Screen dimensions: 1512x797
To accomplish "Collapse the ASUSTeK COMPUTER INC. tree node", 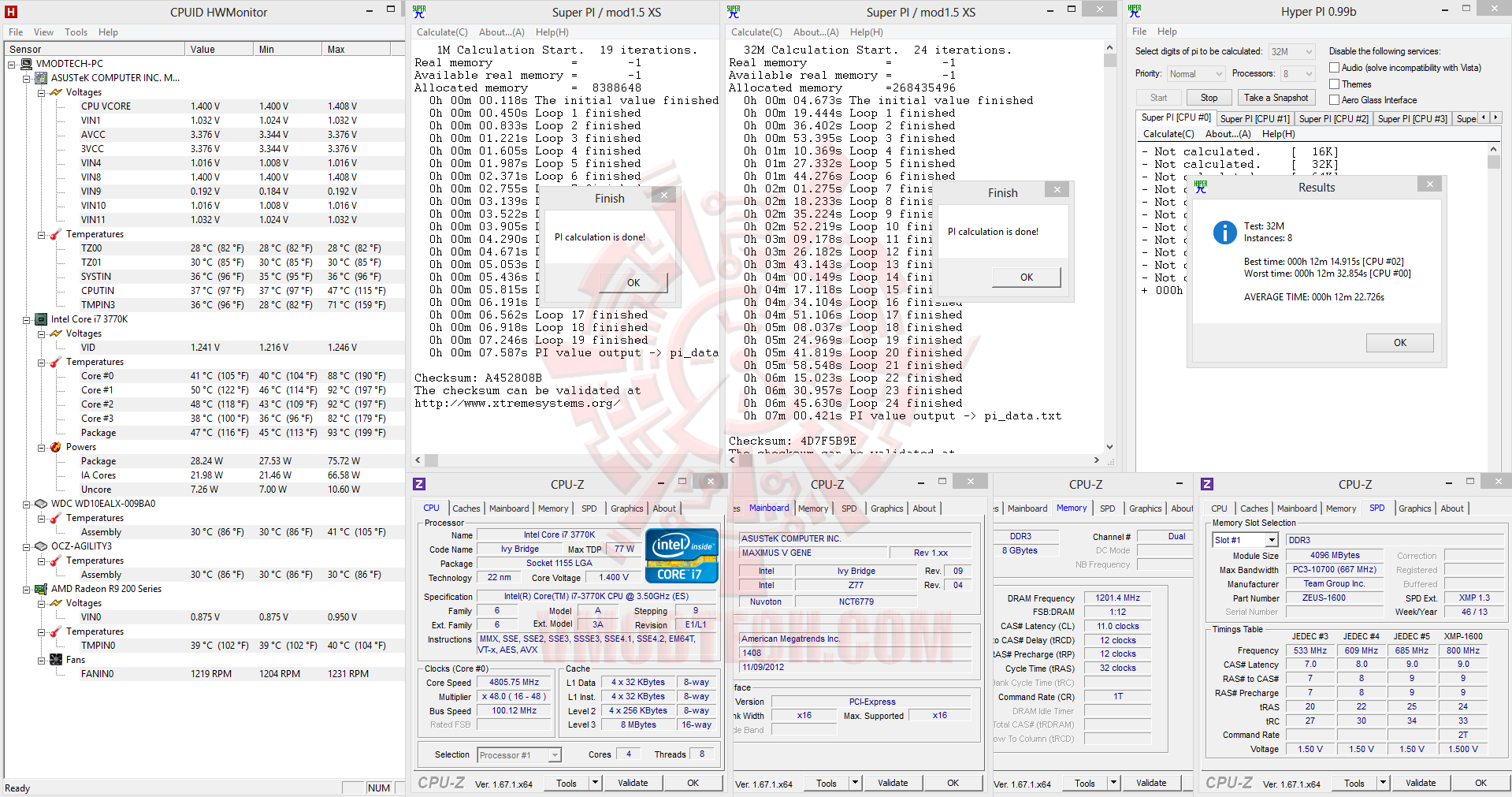I will [x=27, y=79].
